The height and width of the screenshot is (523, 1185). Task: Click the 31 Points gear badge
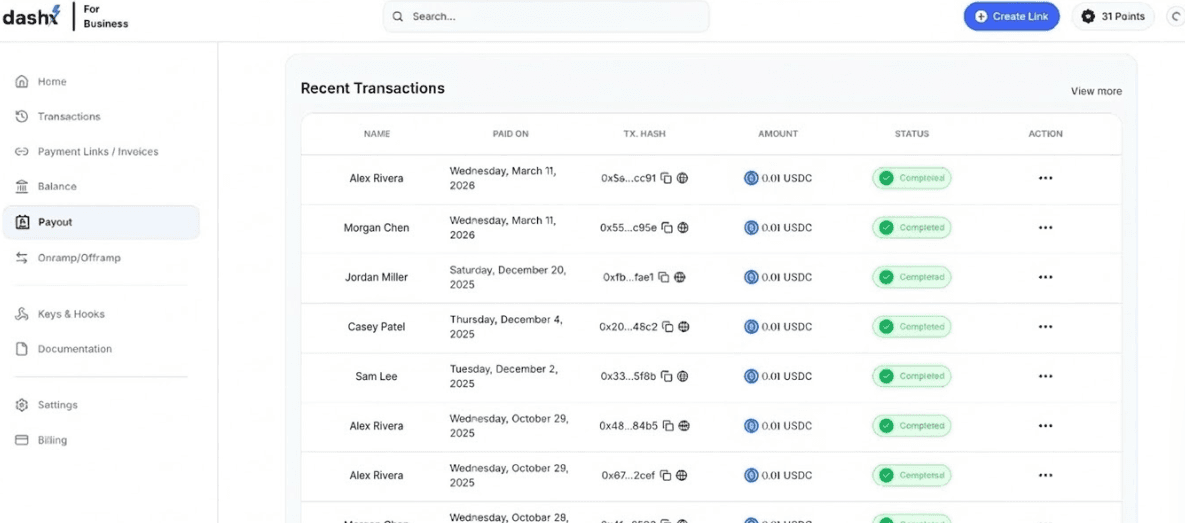[1113, 17]
